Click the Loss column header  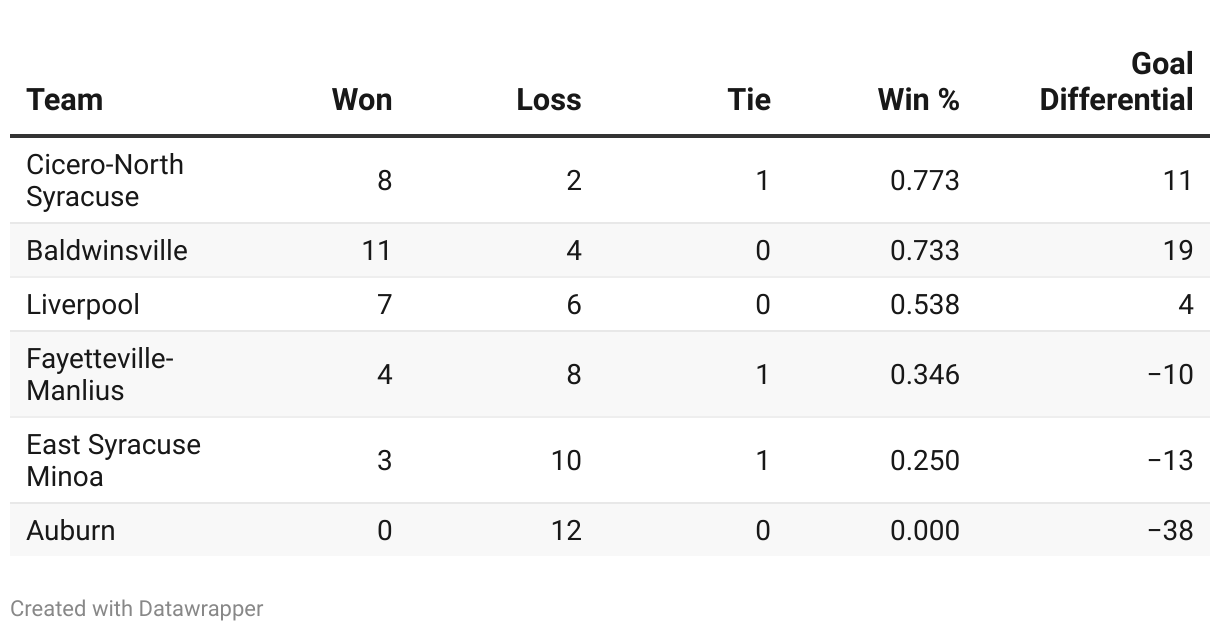pos(548,100)
